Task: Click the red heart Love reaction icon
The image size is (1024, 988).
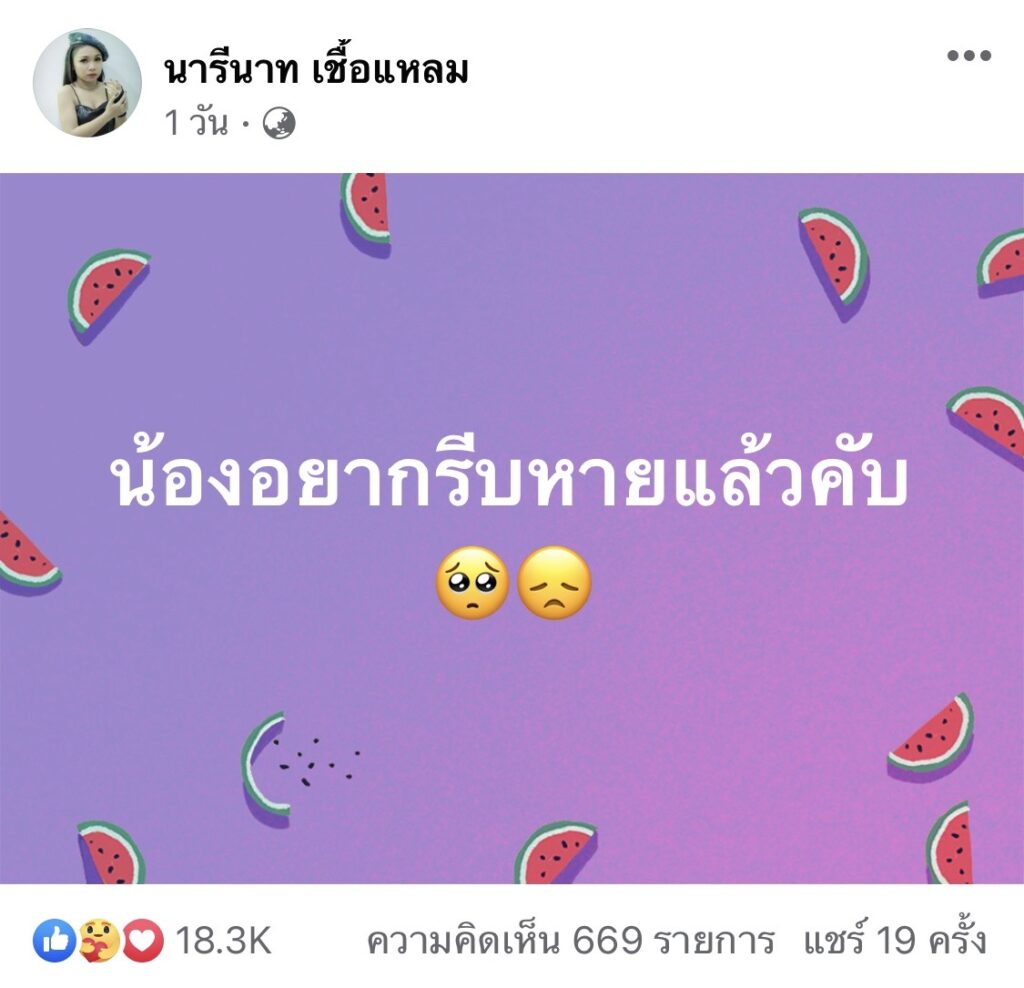Action: (x=143, y=940)
